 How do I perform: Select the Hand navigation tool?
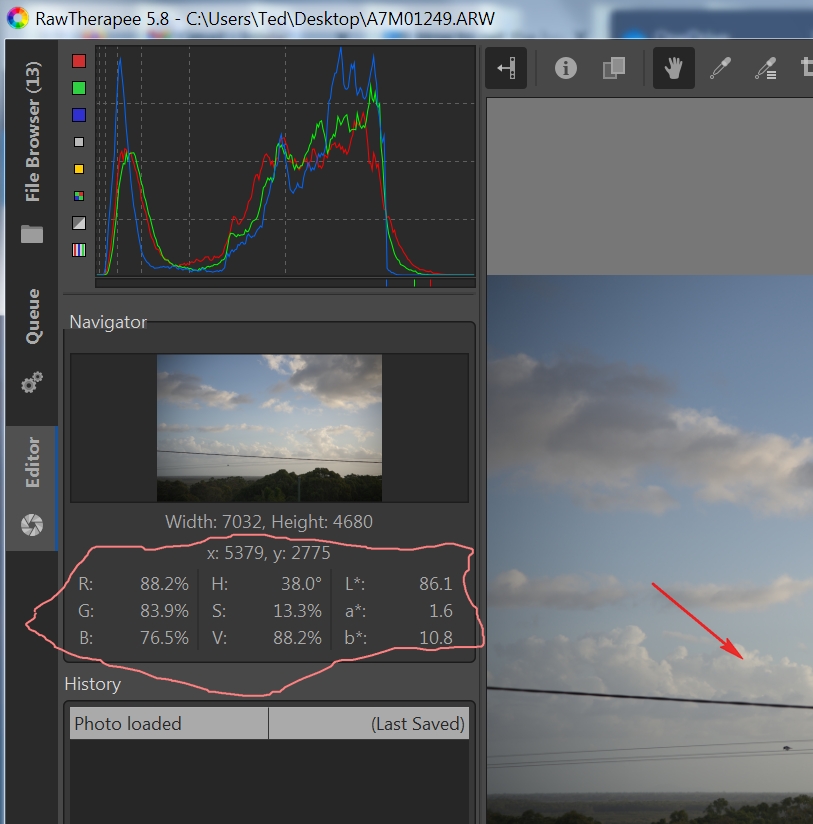(x=673, y=68)
